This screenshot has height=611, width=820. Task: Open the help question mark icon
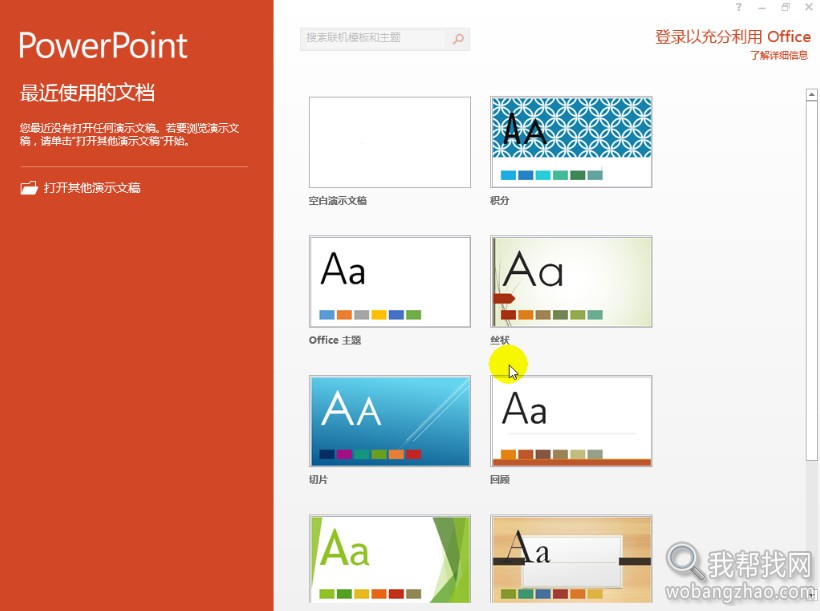pyautogui.click(x=738, y=7)
